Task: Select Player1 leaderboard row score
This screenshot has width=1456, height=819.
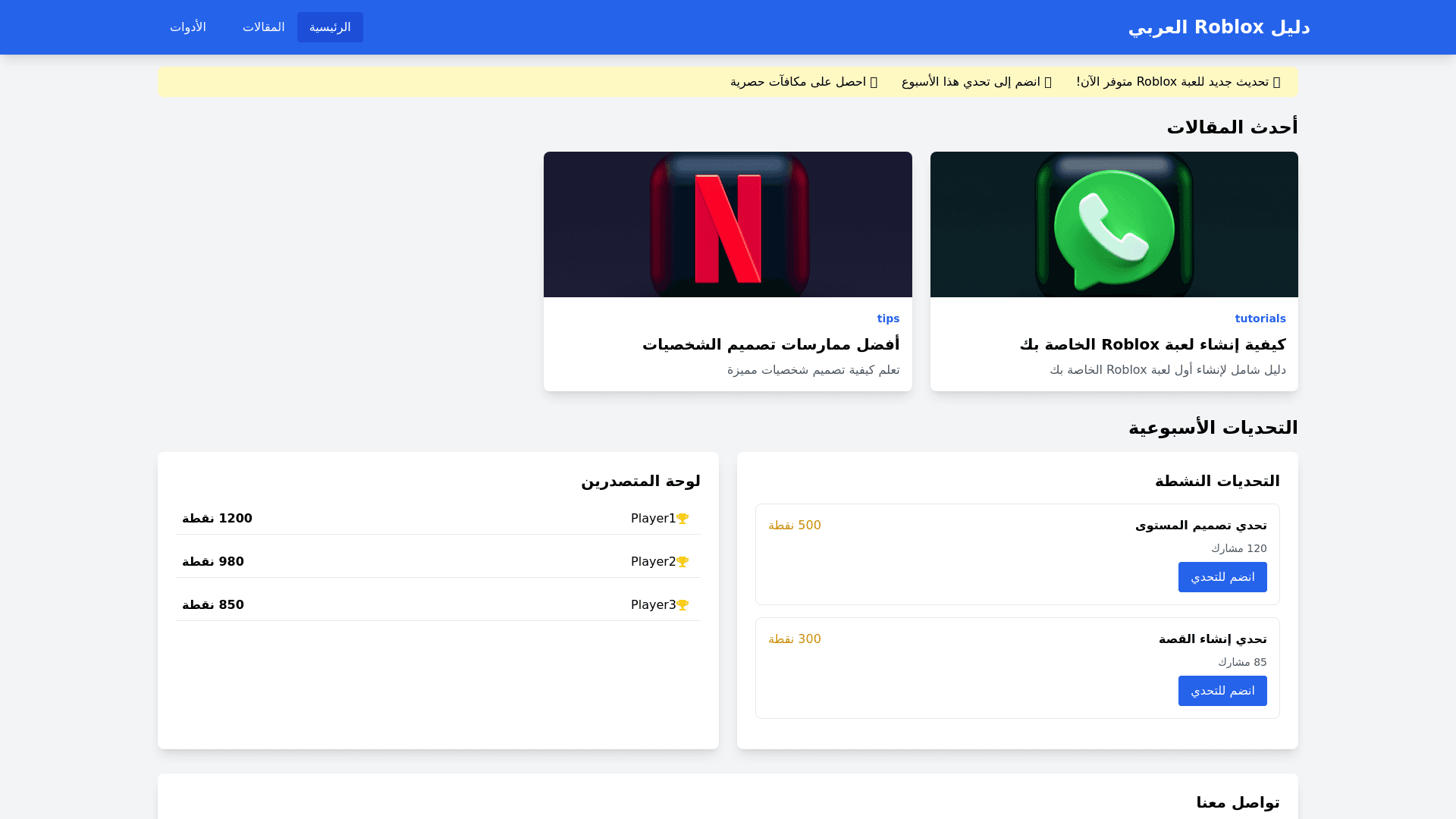Action: click(217, 519)
